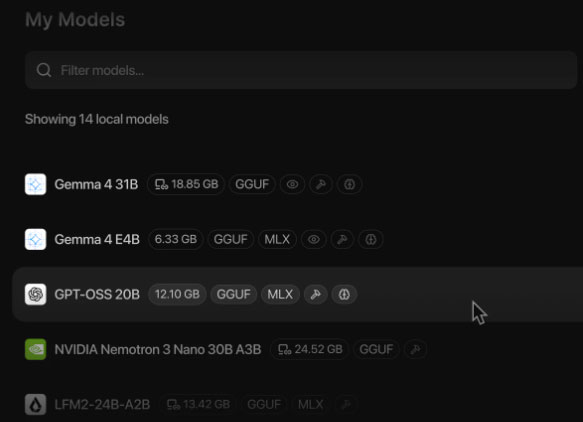Screen dimensions: 583x422
Task: Click the 18.85 GB size badge
Action: click(186, 184)
